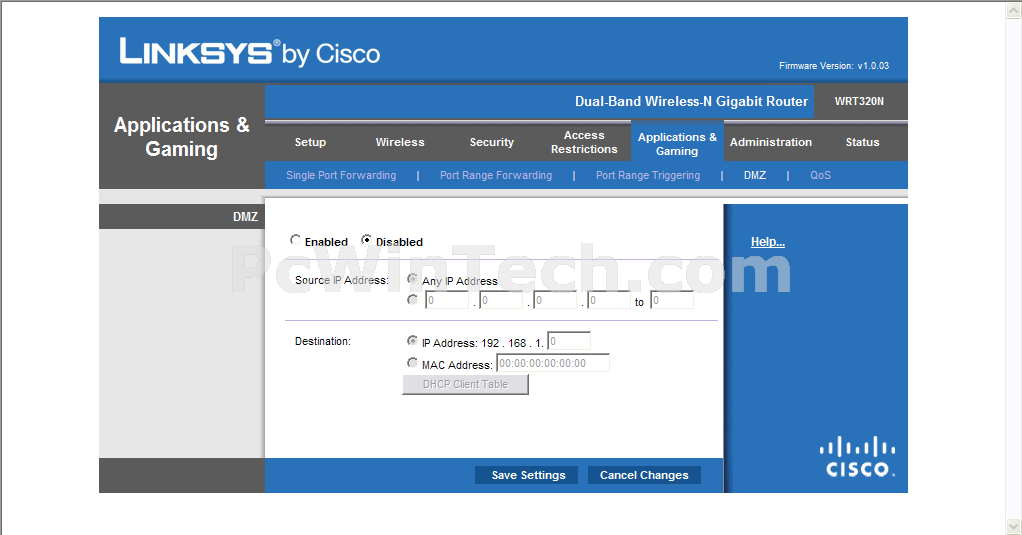Click the Destination label

coord(323,341)
